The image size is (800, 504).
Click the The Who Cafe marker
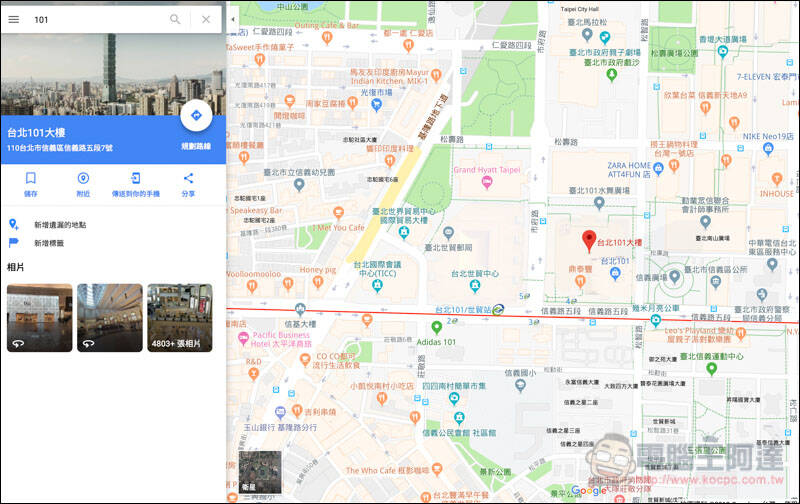[436, 469]
